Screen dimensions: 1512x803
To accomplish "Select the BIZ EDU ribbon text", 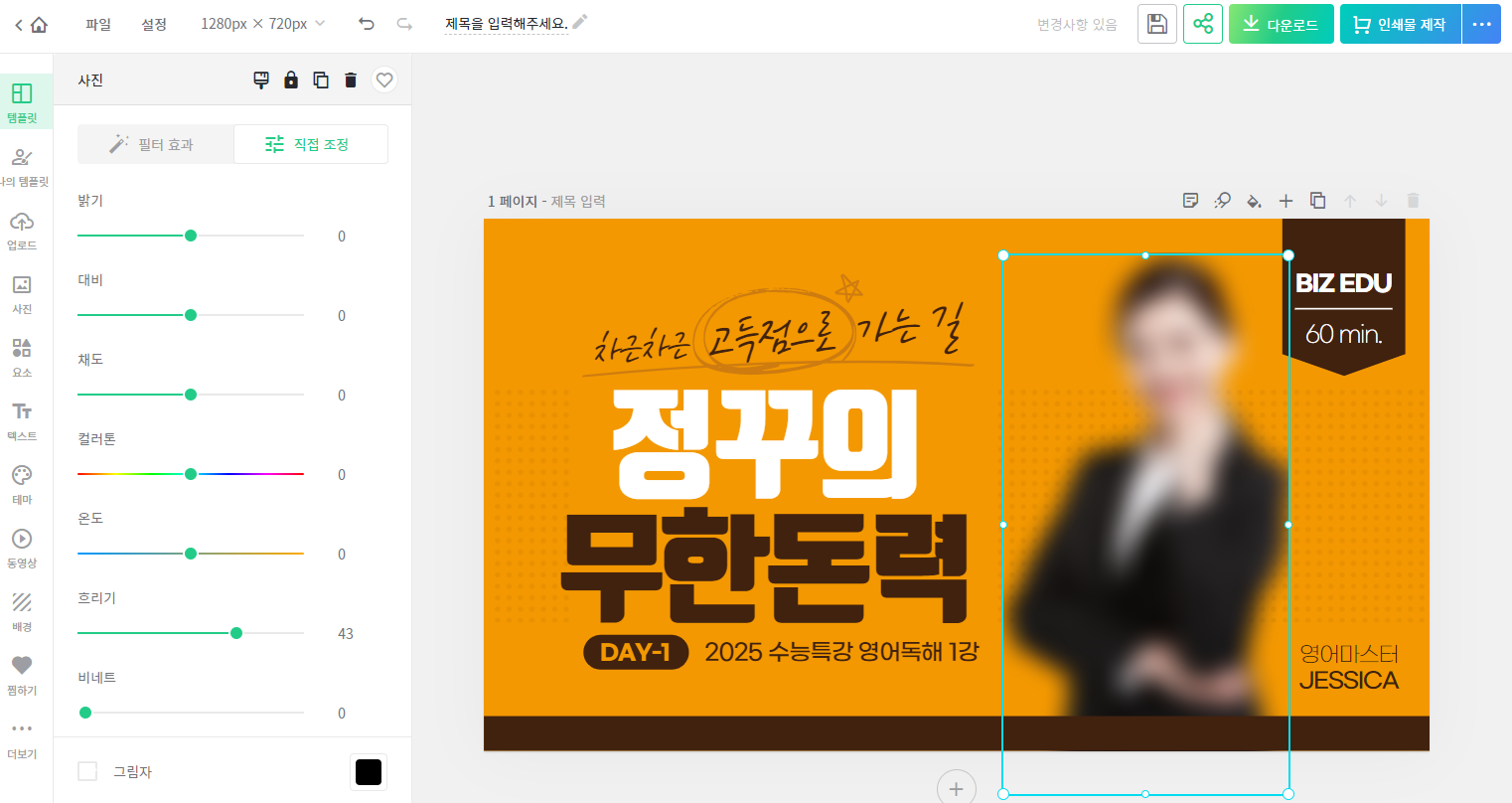I will [x=1343, y=283].
